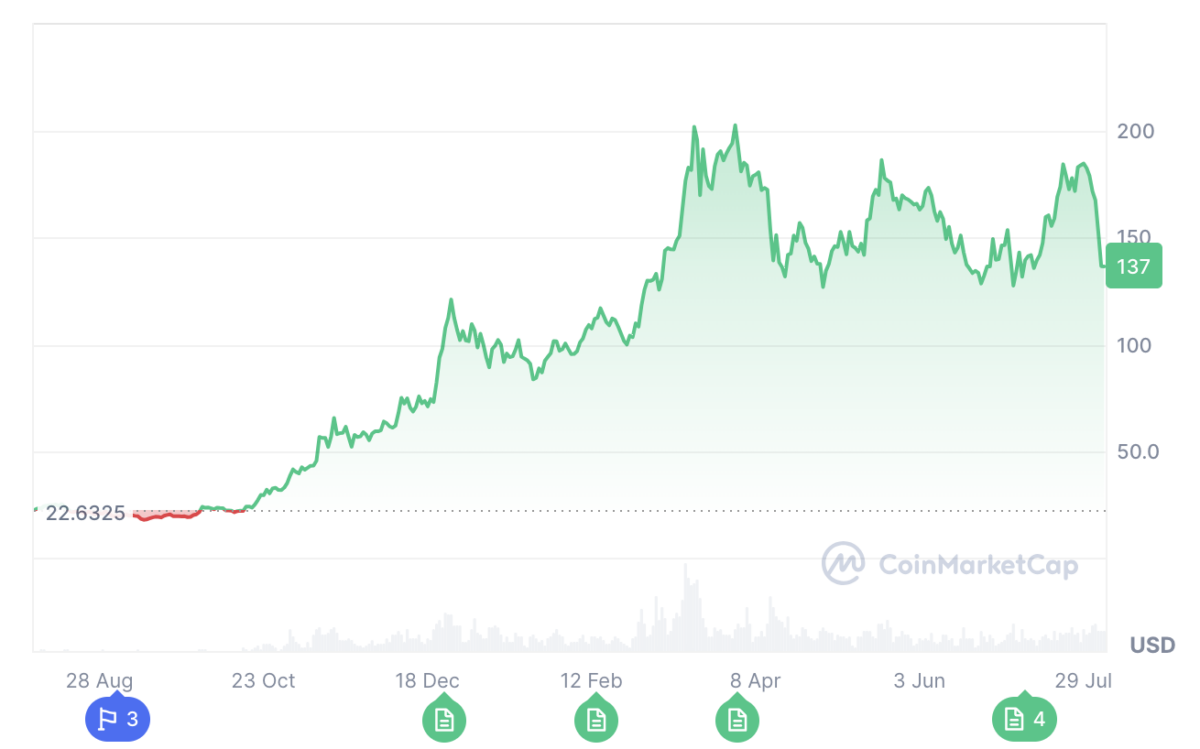Open the document marker below 12 Feb
Viewport: 1200px width, 749px height.
tap(595, 719)
